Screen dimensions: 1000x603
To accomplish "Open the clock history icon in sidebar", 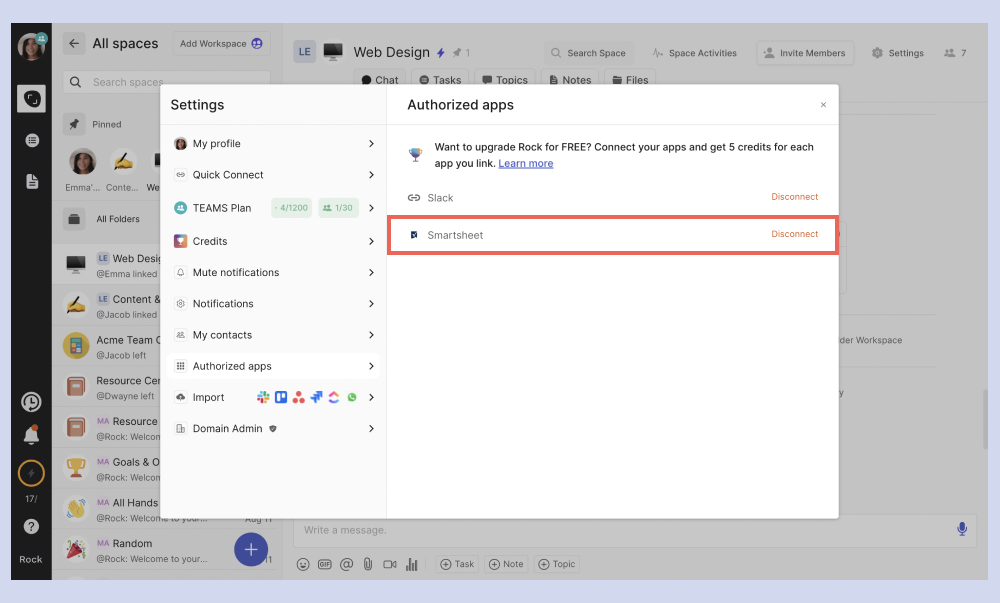I will click(31, 402).
